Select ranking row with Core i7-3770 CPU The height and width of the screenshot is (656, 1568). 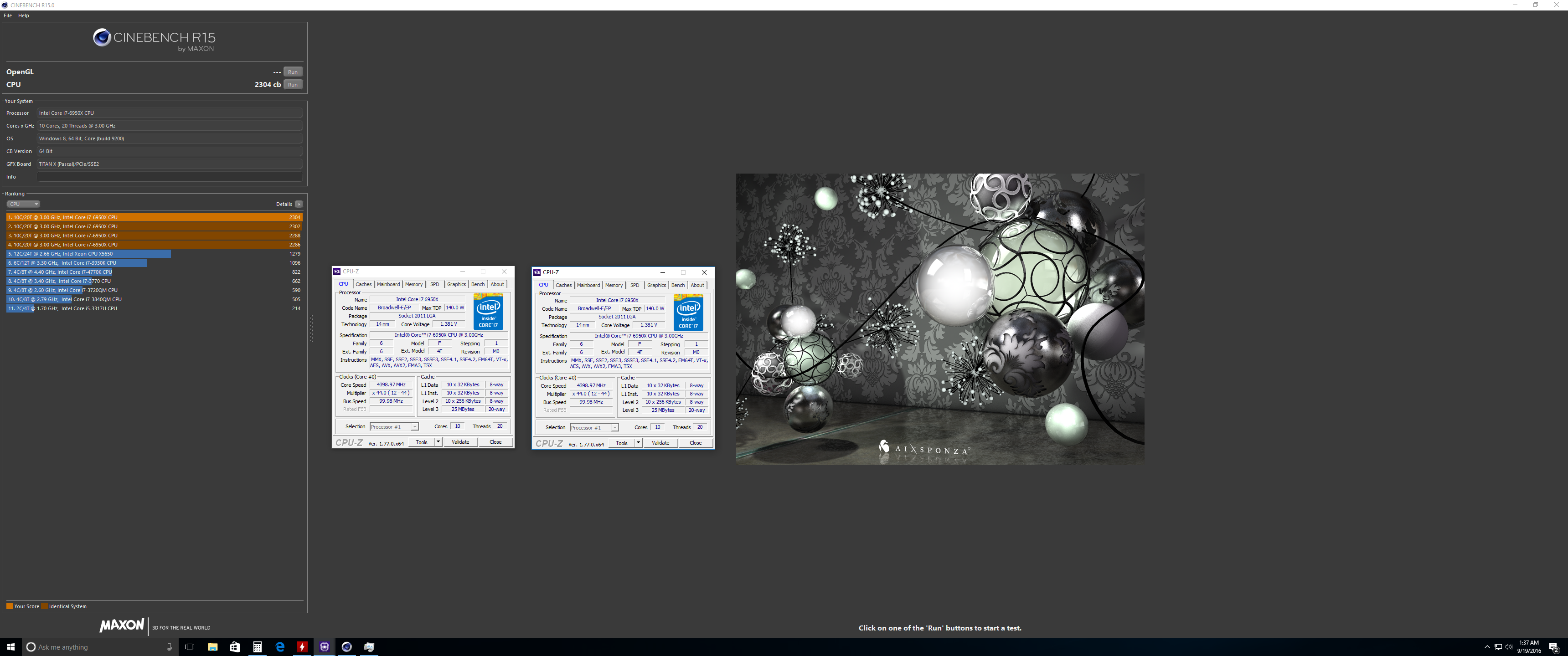coord(155,281)
